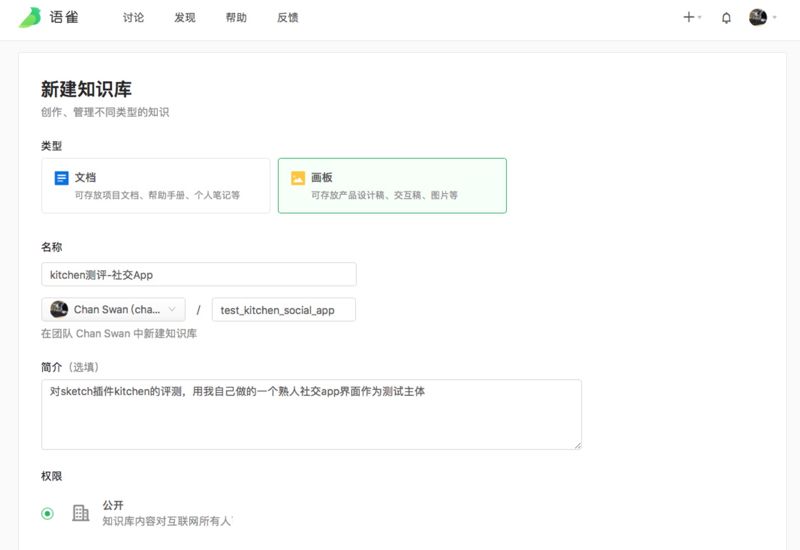Focus the 简介 description textarea
The image size is (800, 550).
[x=311, y=414]
